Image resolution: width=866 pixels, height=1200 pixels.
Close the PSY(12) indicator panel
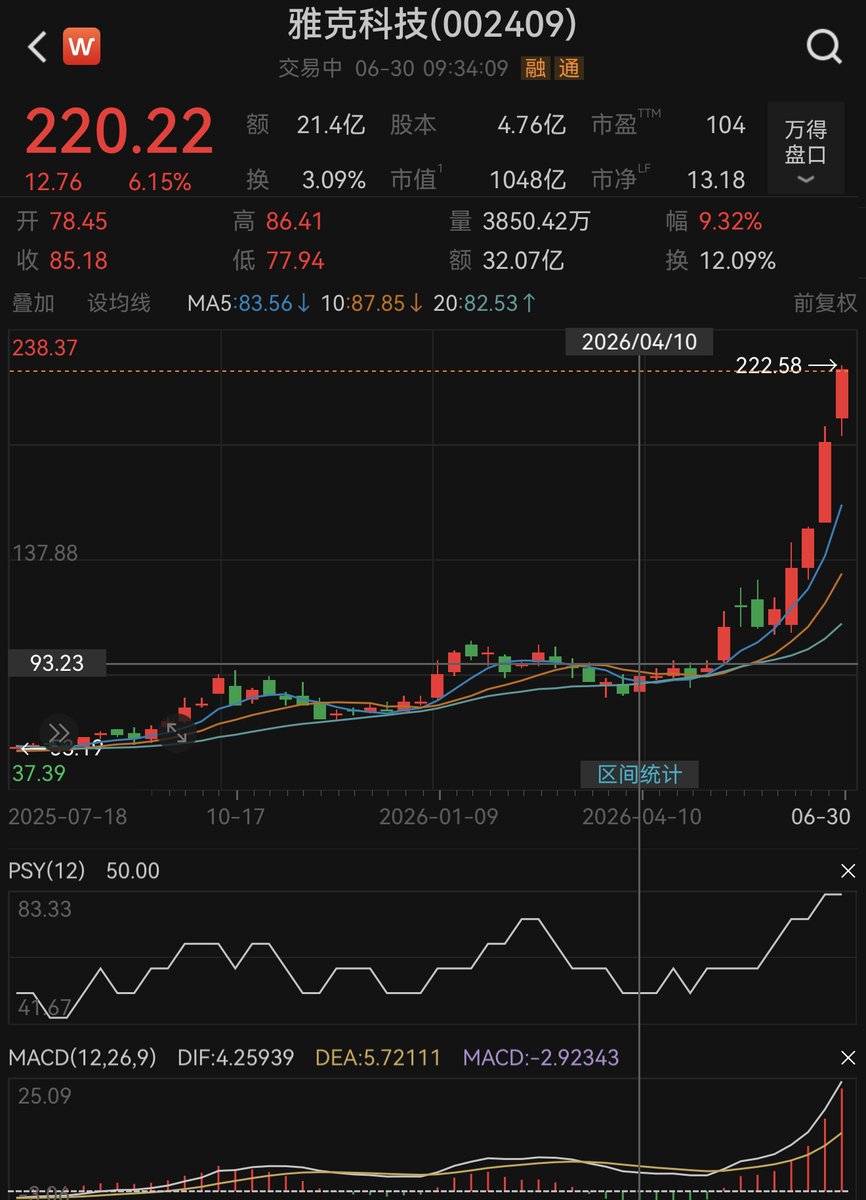pos(848,871)
